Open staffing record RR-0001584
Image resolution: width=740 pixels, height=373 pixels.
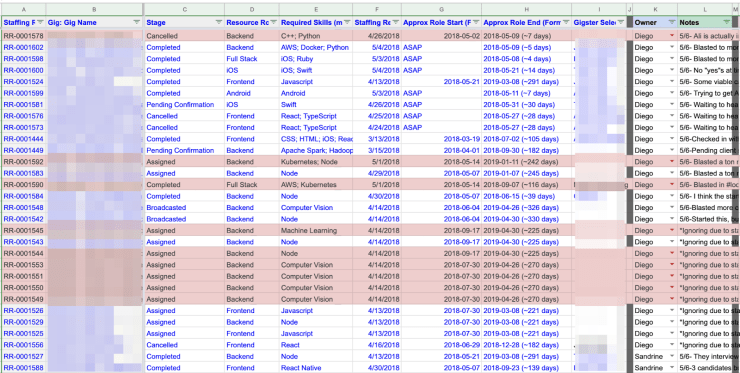pyautogui.click(x=24, y=196)
